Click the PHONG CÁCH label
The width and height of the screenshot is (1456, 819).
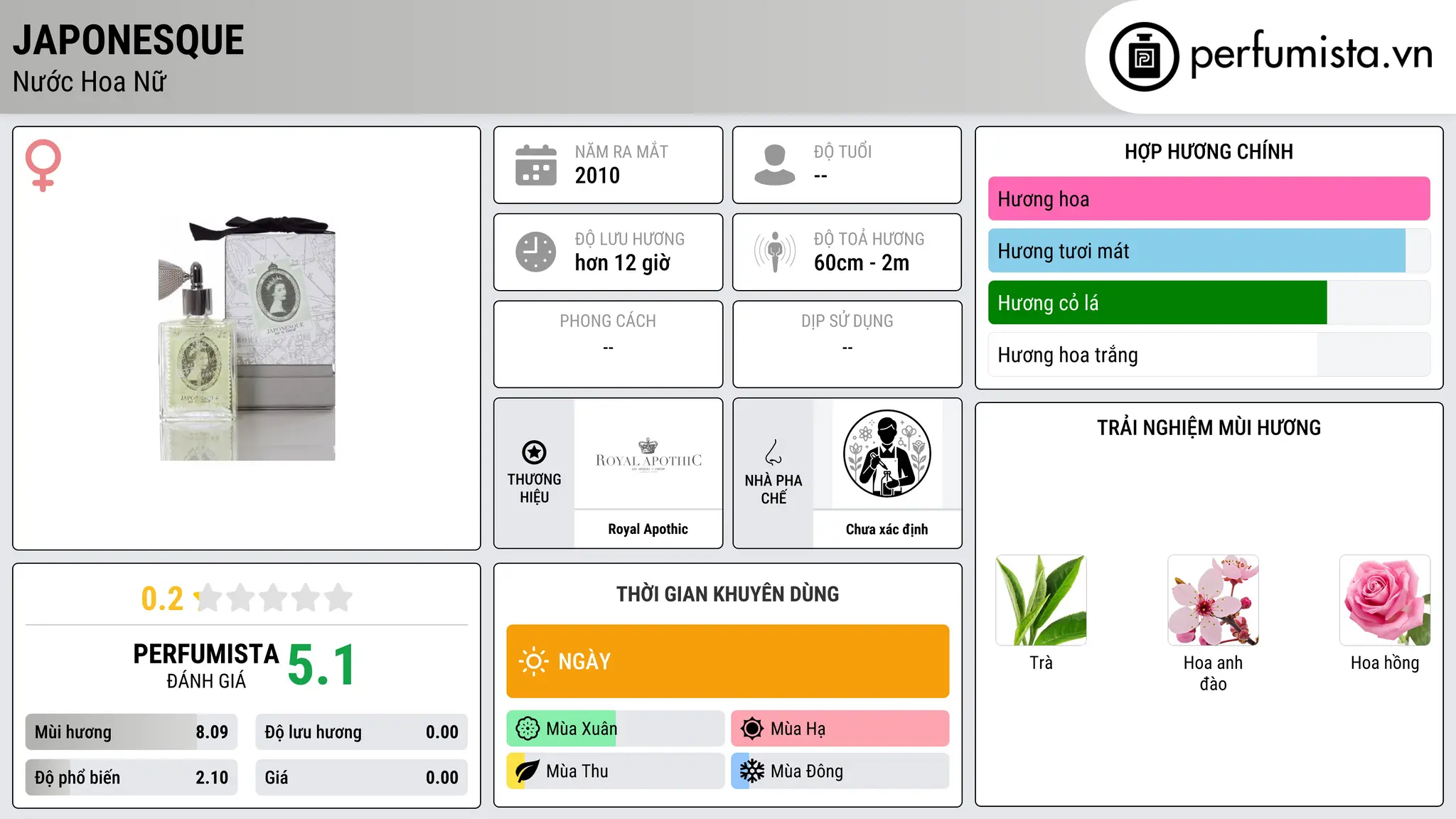(x=608, y=321)
